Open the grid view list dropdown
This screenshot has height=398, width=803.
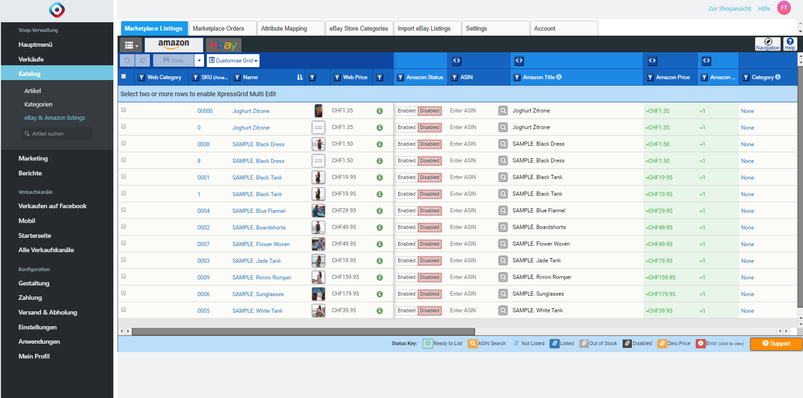click(x=131, y=46)
